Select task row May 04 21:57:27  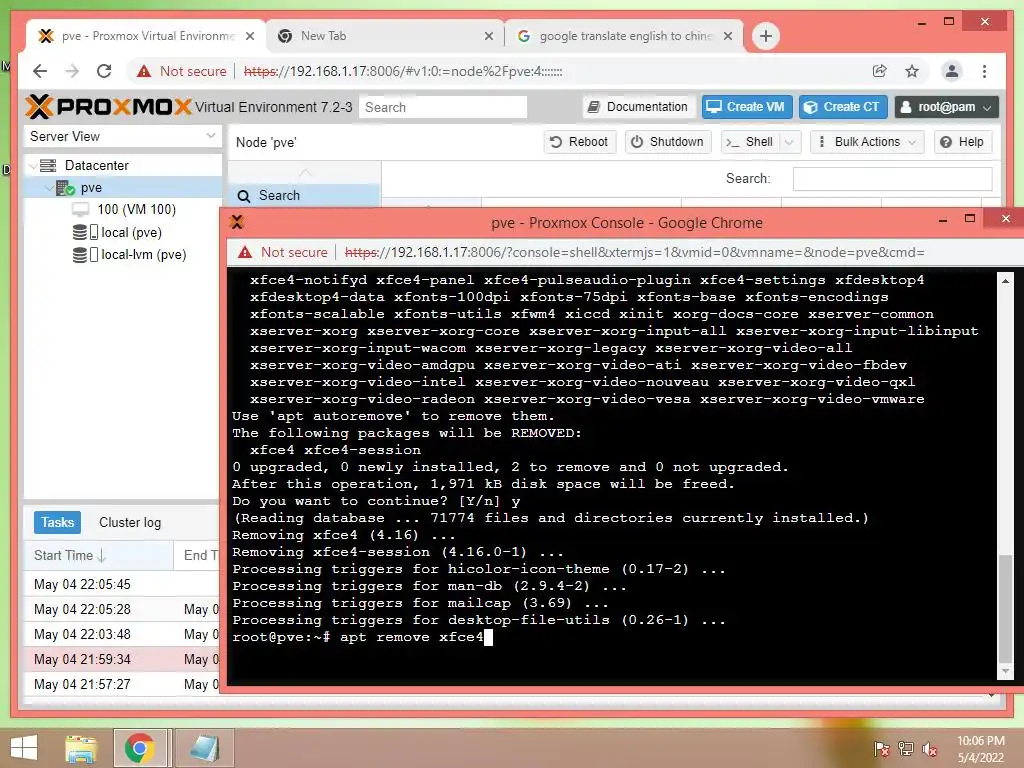[122, 684]
